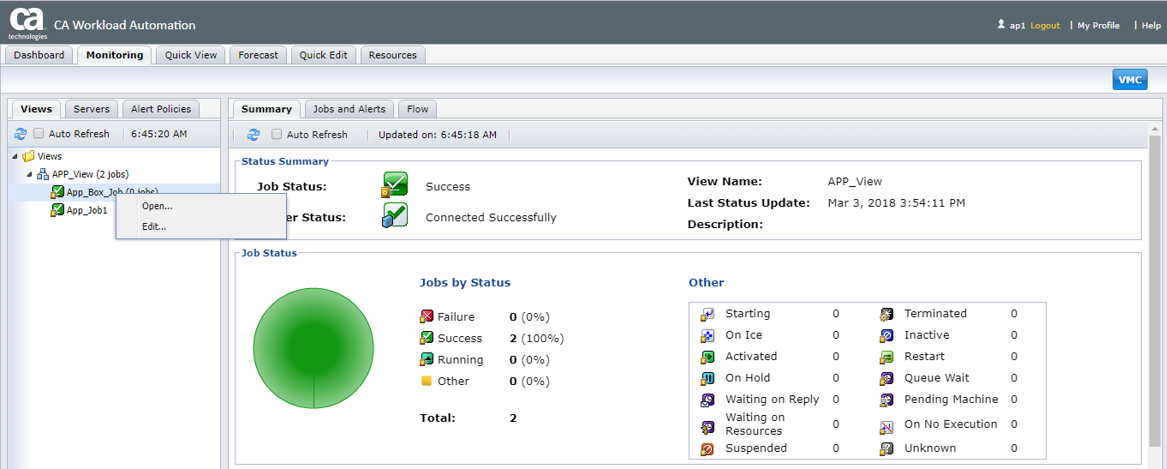Click the Waiting on Reply icon
The width and height of the screenshot is (1167, 469).
pyautogui.click(x=708, y=400)
